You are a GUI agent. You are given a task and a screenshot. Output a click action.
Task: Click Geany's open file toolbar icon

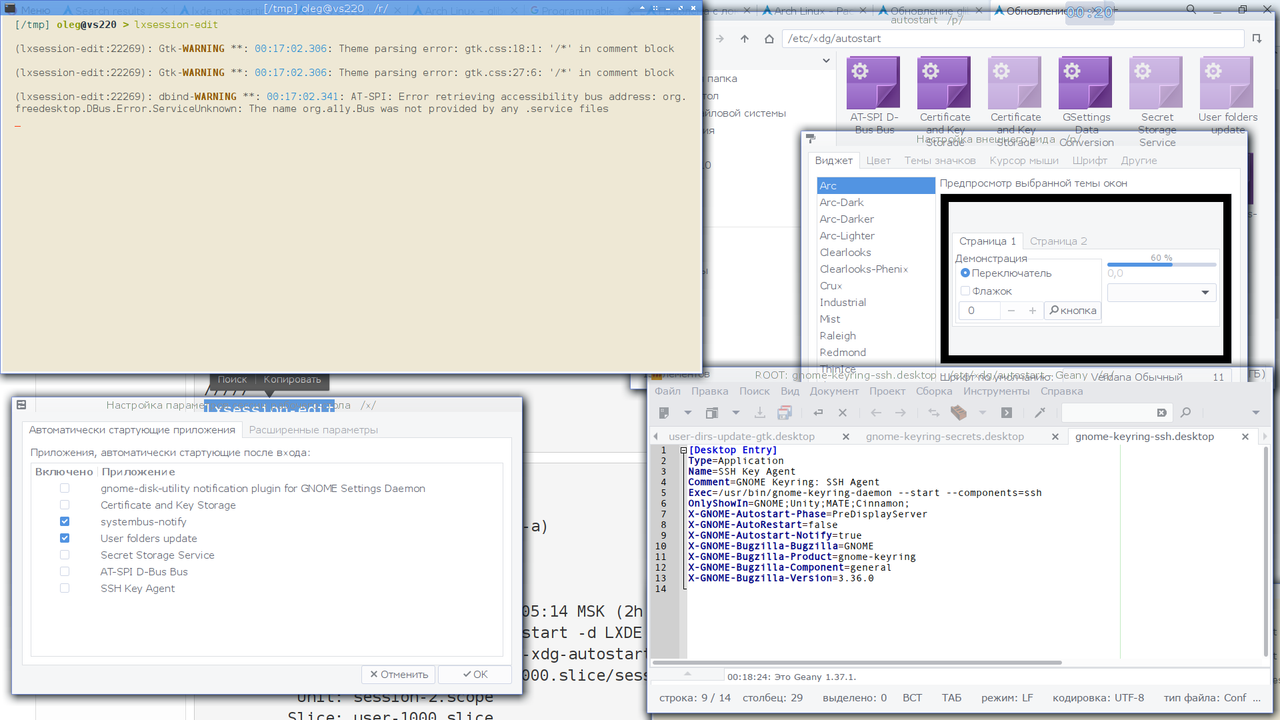(x=712, y=412)
